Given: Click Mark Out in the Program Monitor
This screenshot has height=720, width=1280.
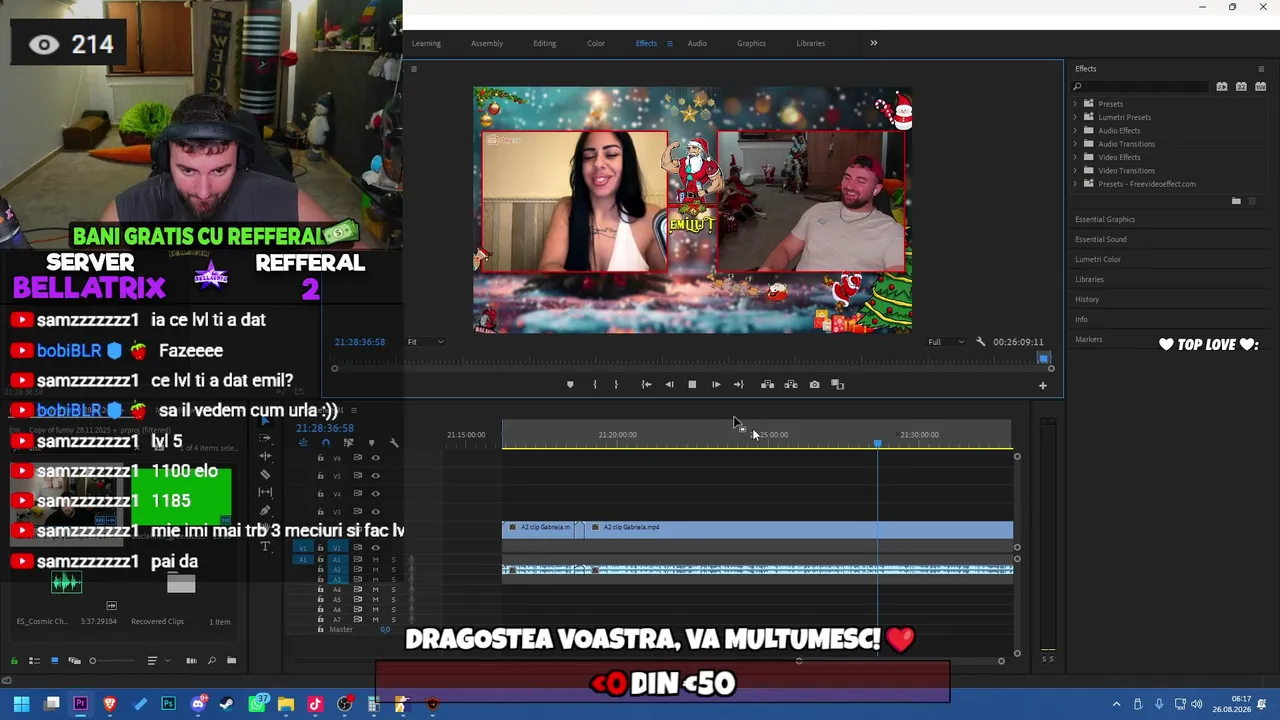Looking at the screenshot, I should tap(616, 385).
